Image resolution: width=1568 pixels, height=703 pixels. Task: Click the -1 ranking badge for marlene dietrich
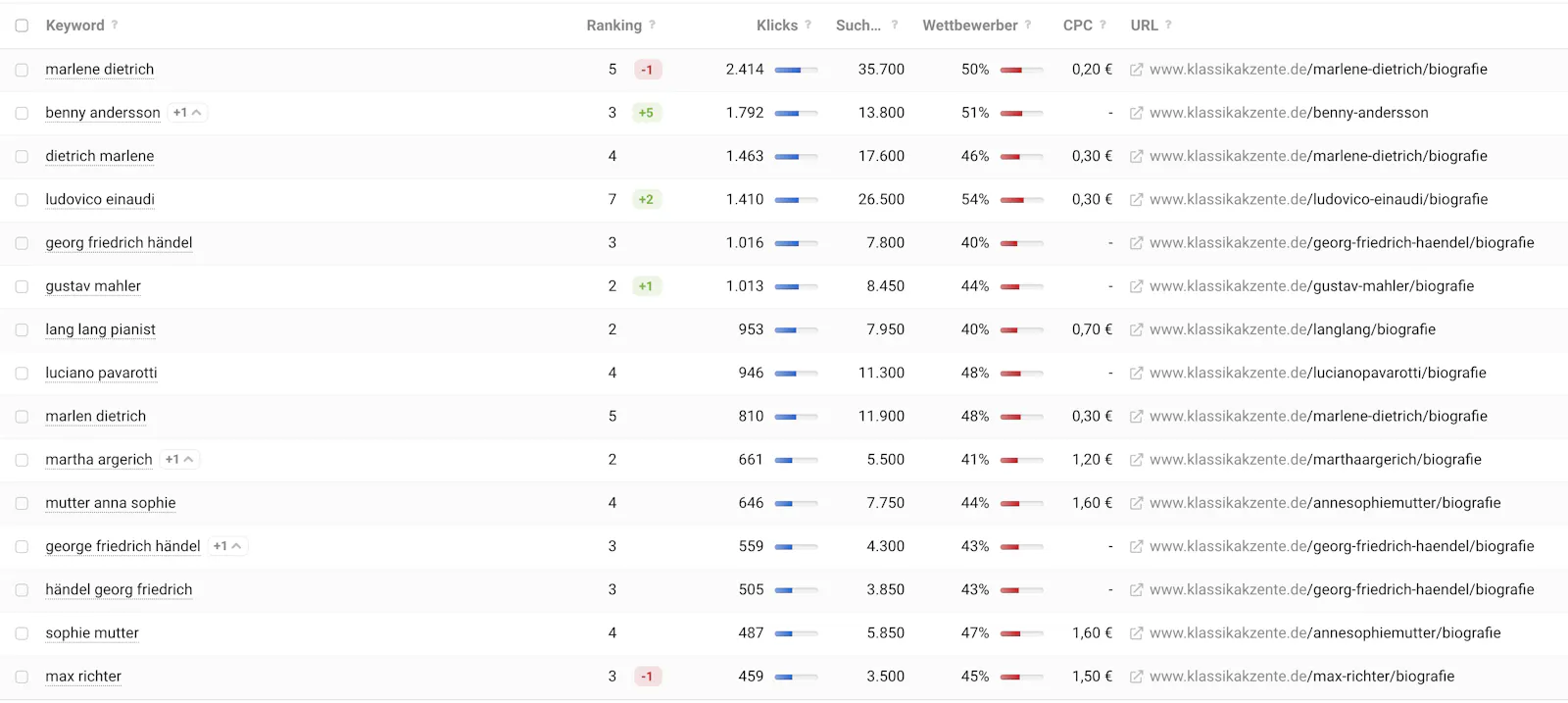pos(647,70)
